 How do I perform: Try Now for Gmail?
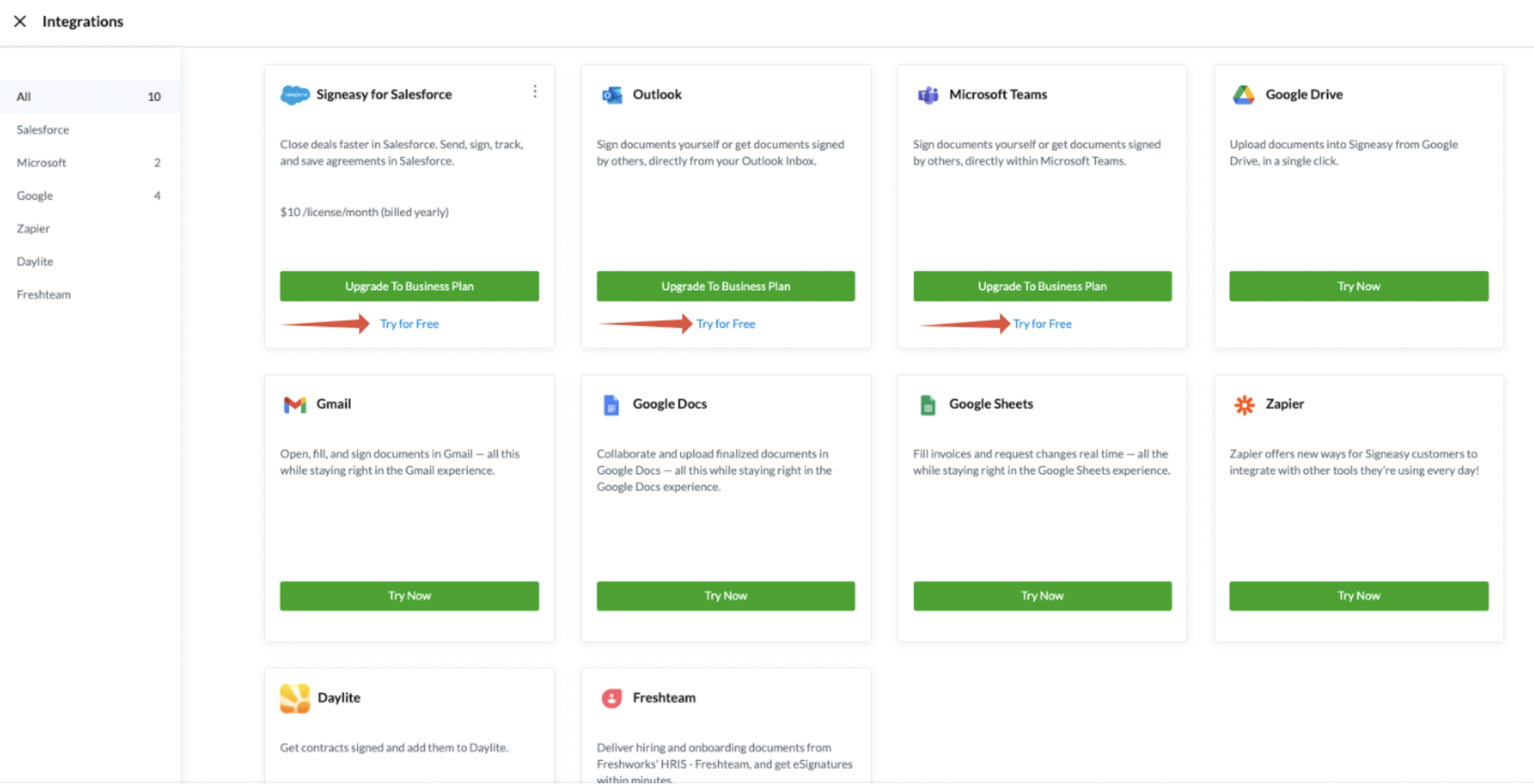coord(409,596)
